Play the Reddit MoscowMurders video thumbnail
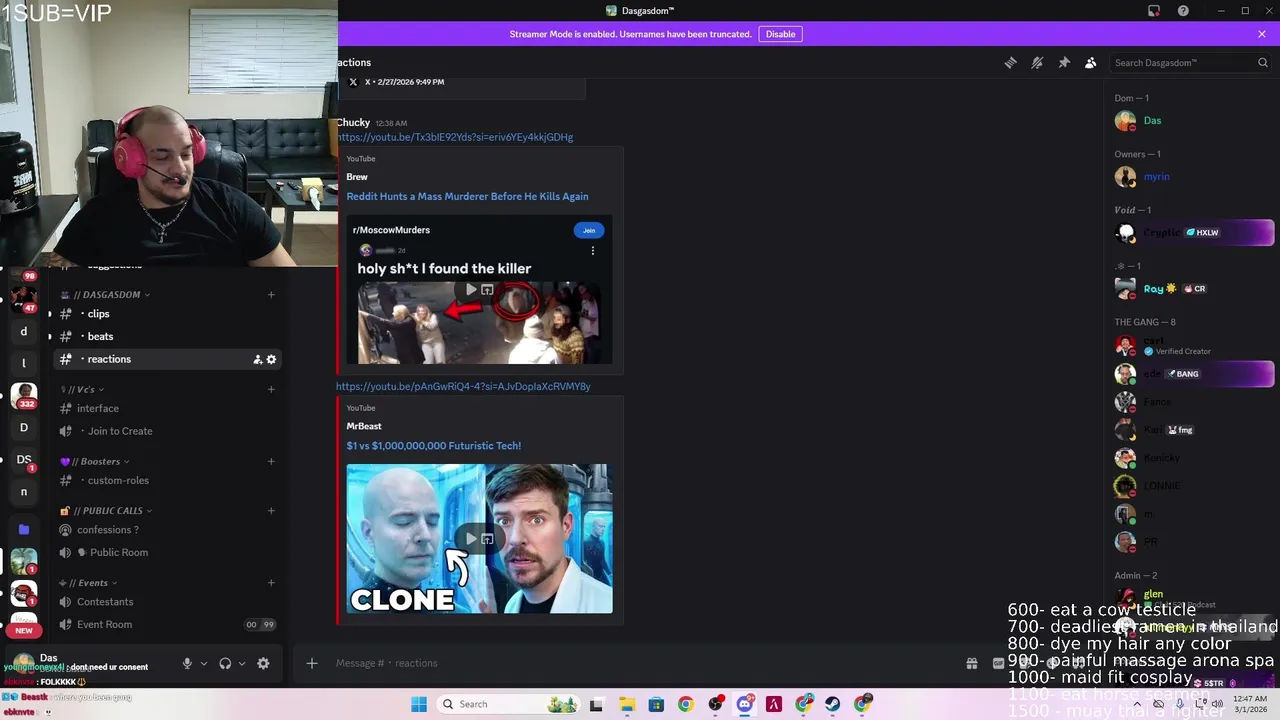 pyautogui.click(x=479, y=290)
